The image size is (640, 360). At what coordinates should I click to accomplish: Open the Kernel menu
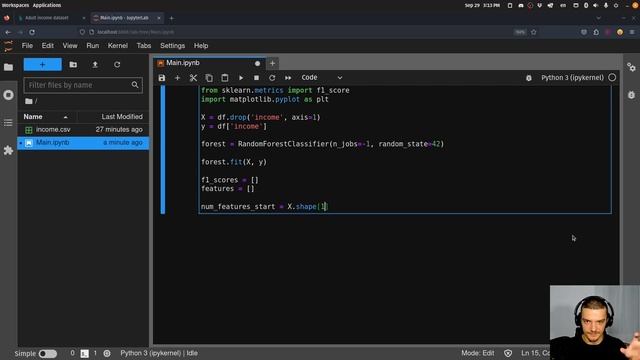tap(118, 46)
